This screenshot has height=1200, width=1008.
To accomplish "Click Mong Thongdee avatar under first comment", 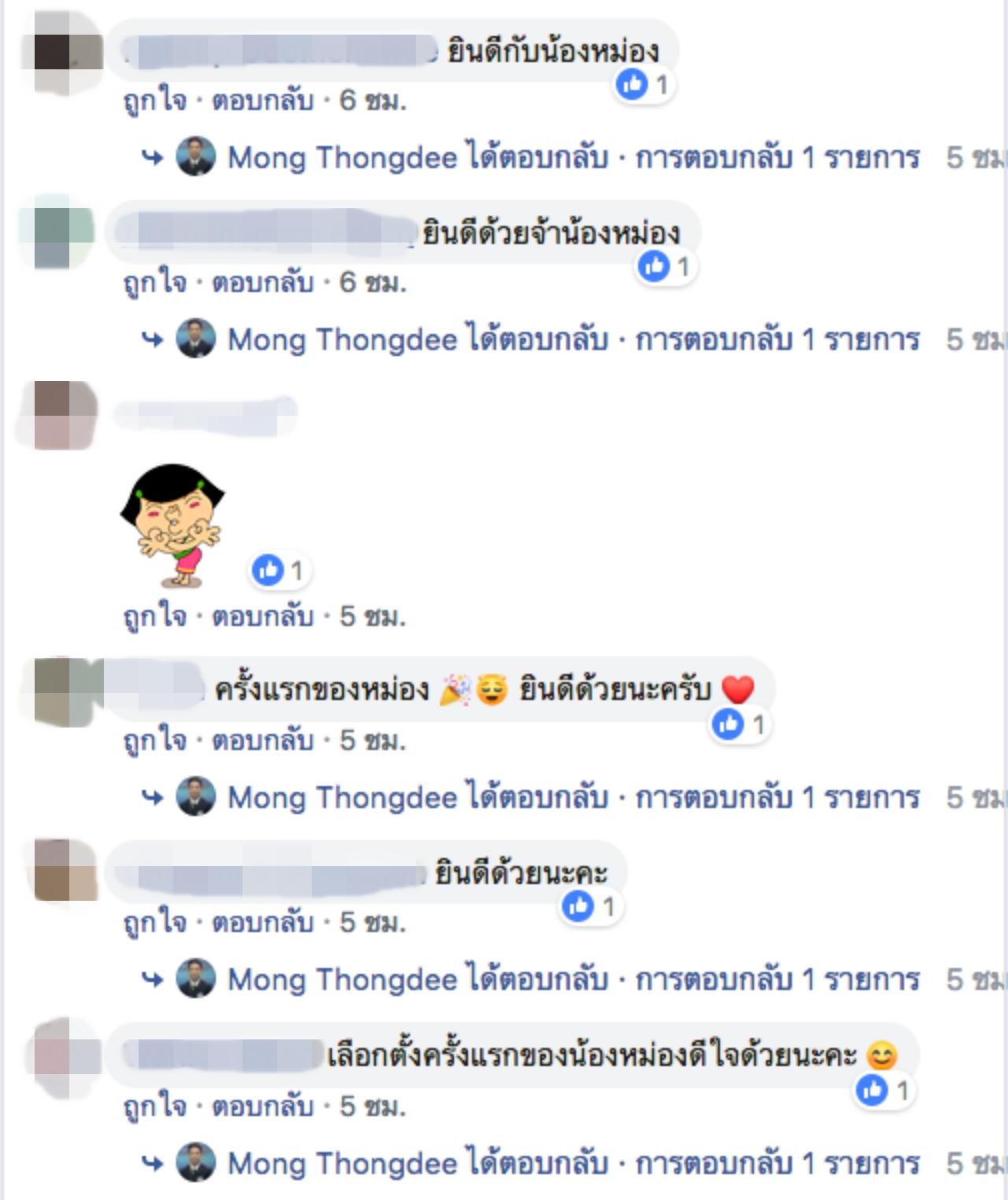I will click(196, 157).
